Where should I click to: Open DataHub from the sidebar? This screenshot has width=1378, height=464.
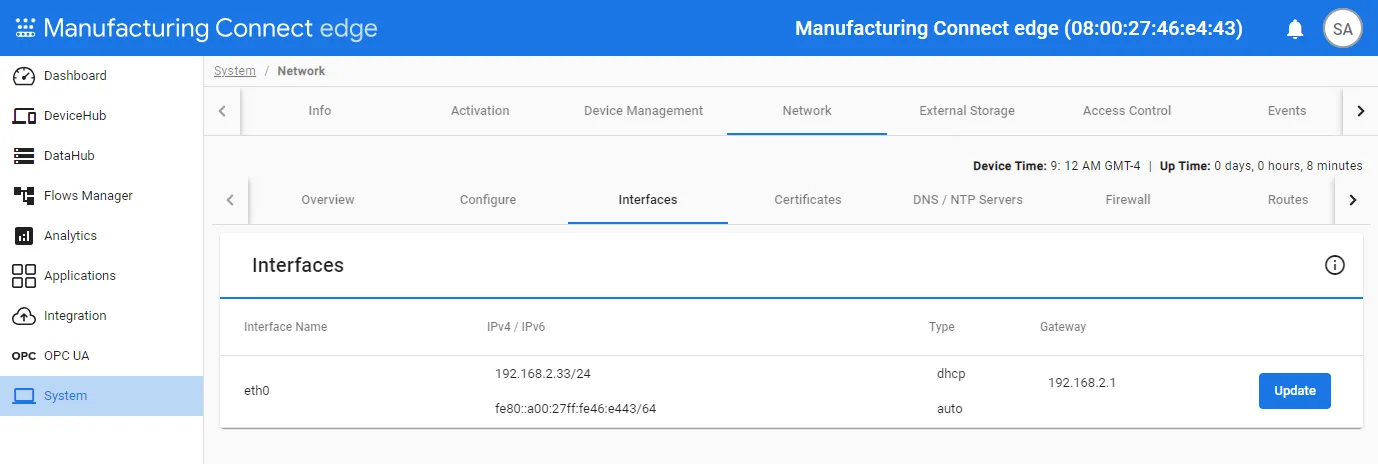pyautogui.click(x=69, y=156)
